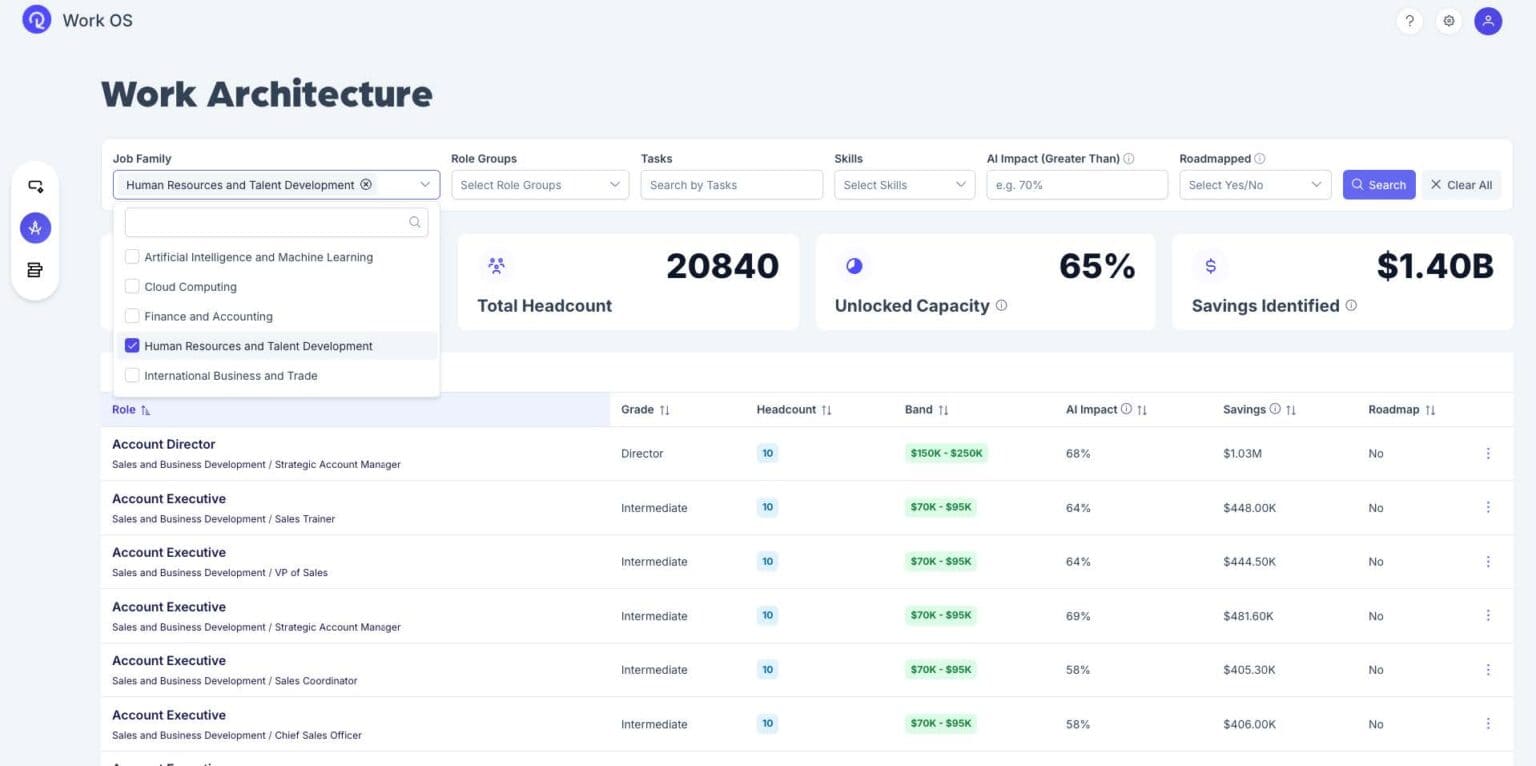
Task: Open application settings gear icon
Action: pos(1449,20)
